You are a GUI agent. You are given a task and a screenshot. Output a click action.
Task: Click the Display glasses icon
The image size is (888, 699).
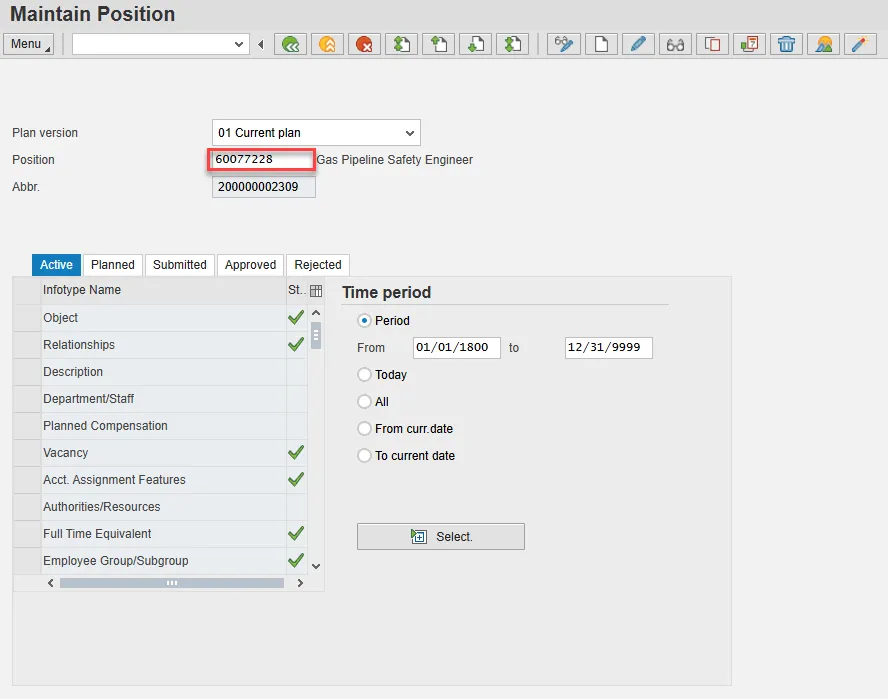coord(675,44)
